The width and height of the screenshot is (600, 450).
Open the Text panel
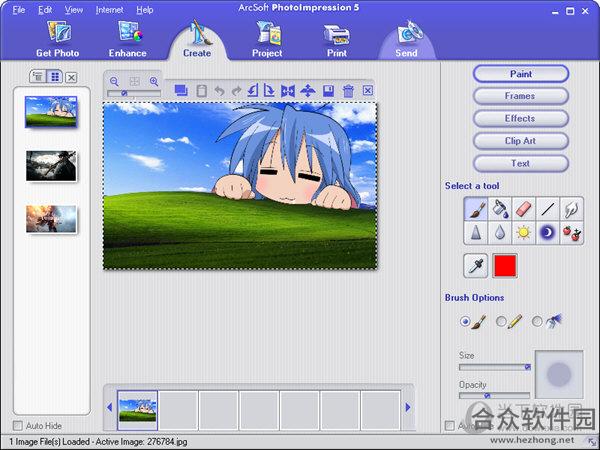point(521,163)
